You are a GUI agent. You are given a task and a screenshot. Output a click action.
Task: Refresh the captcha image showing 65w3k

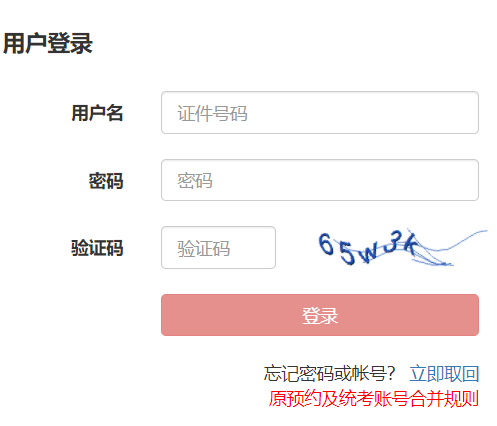point(402,248)
